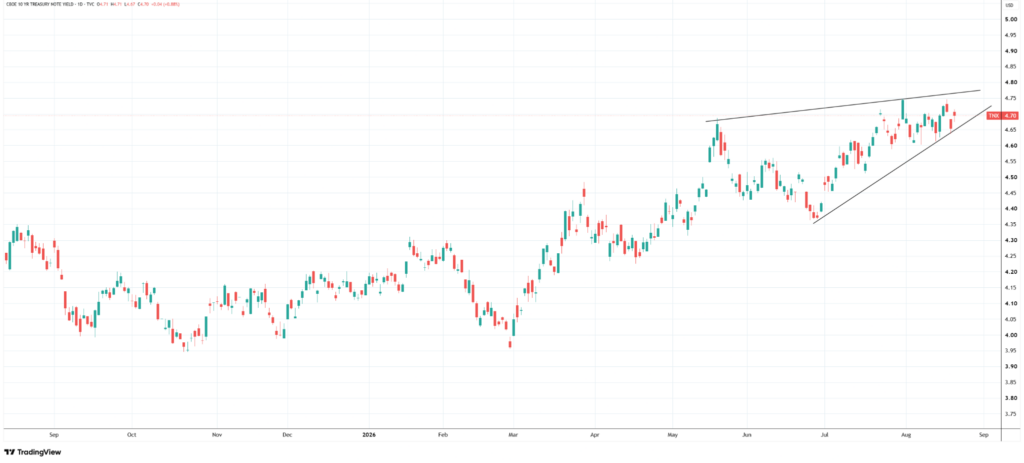1024x463 pixels.
Task: Click the Mar label on time axis
Action: pyautogui.click(x=513, y=434)
